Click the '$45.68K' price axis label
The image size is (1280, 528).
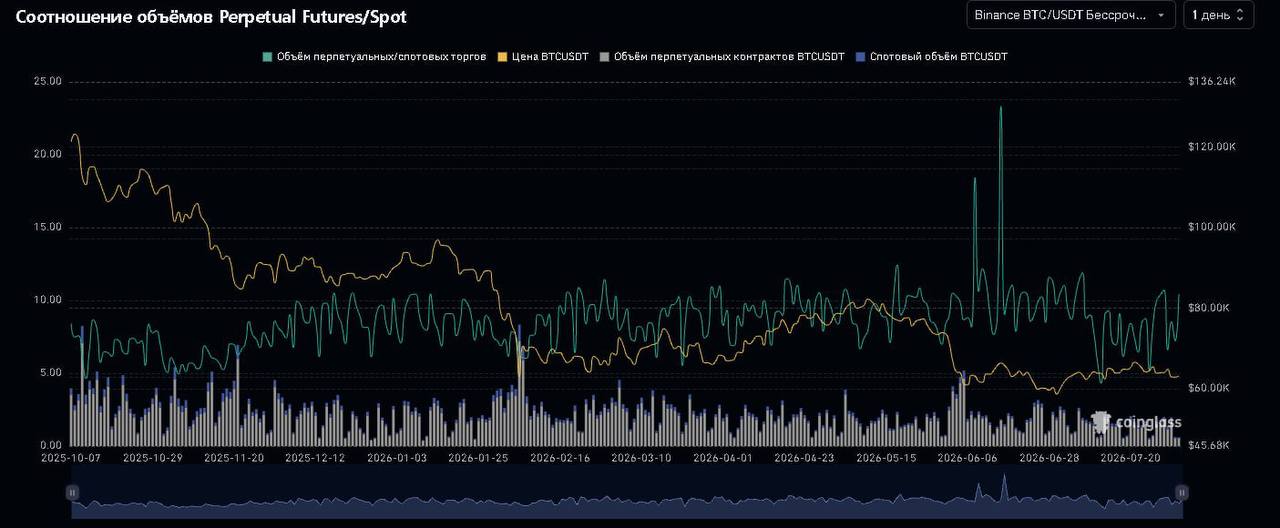(1210, 445)
